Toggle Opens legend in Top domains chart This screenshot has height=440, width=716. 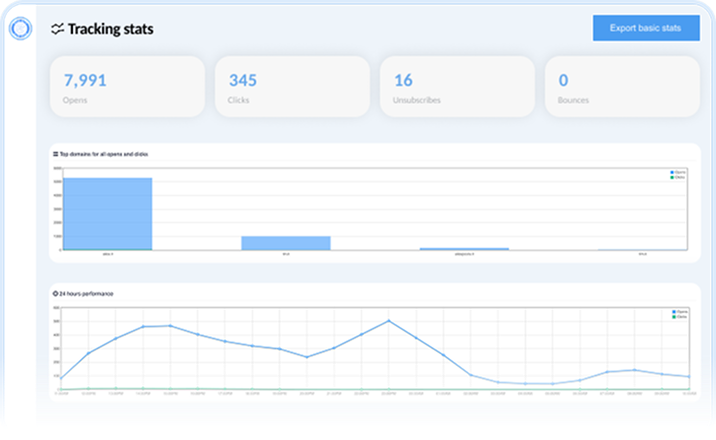(x=678, y=173)
